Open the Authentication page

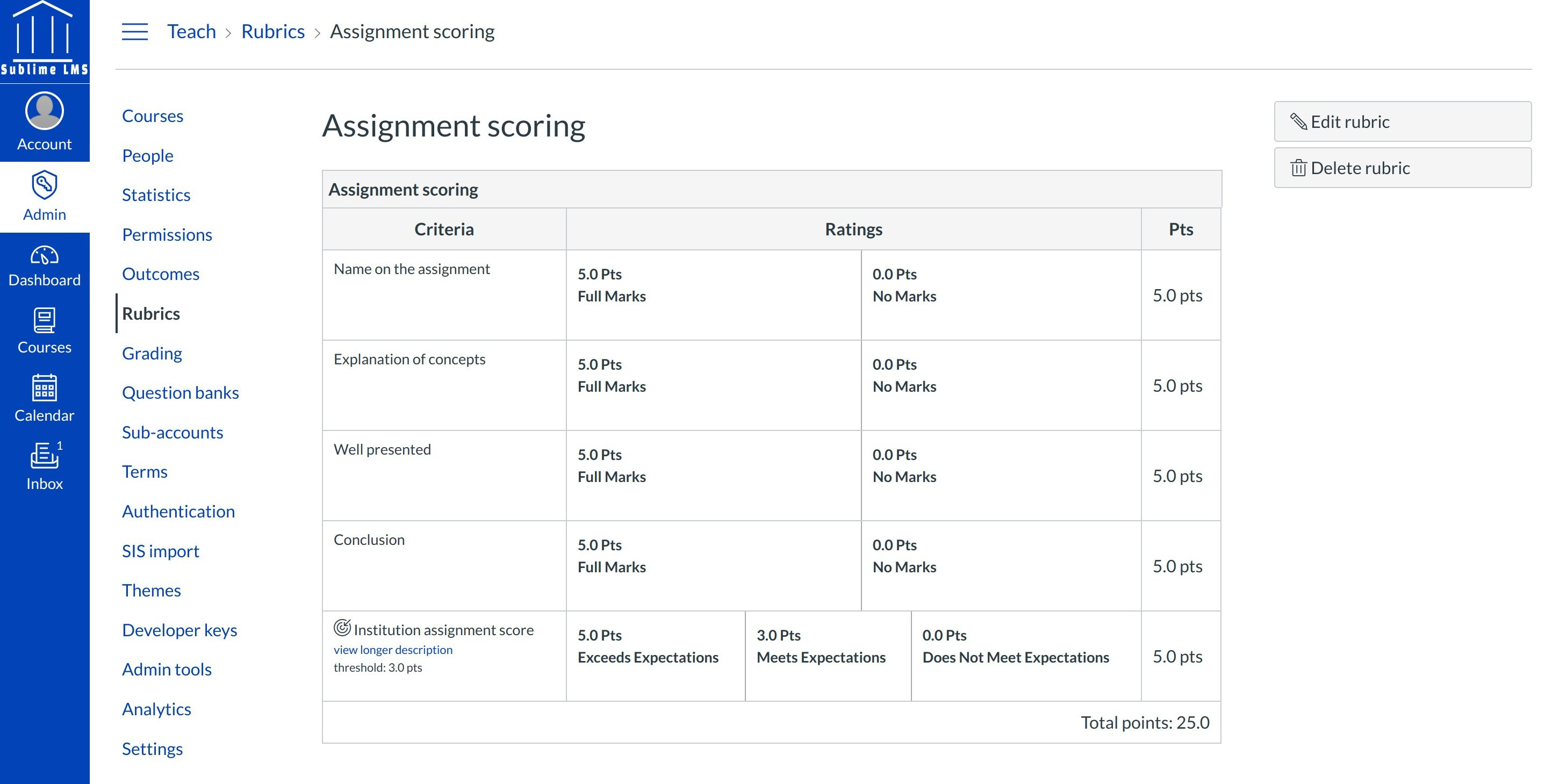178,511
